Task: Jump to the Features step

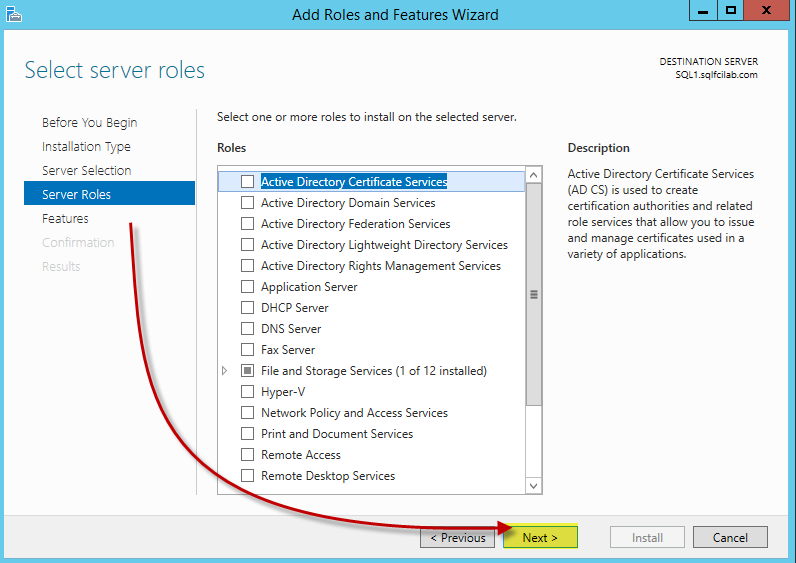Action: [x=65, y=219]
